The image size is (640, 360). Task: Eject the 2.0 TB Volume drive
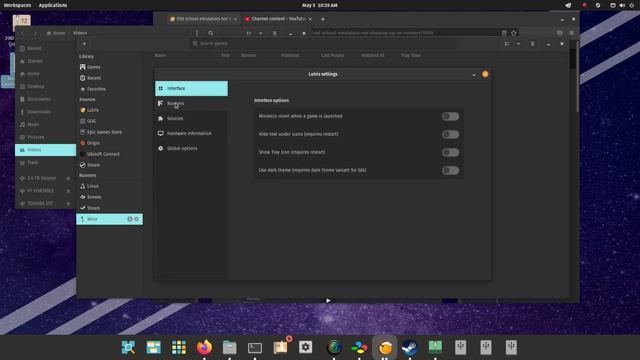tap(68, 178)
